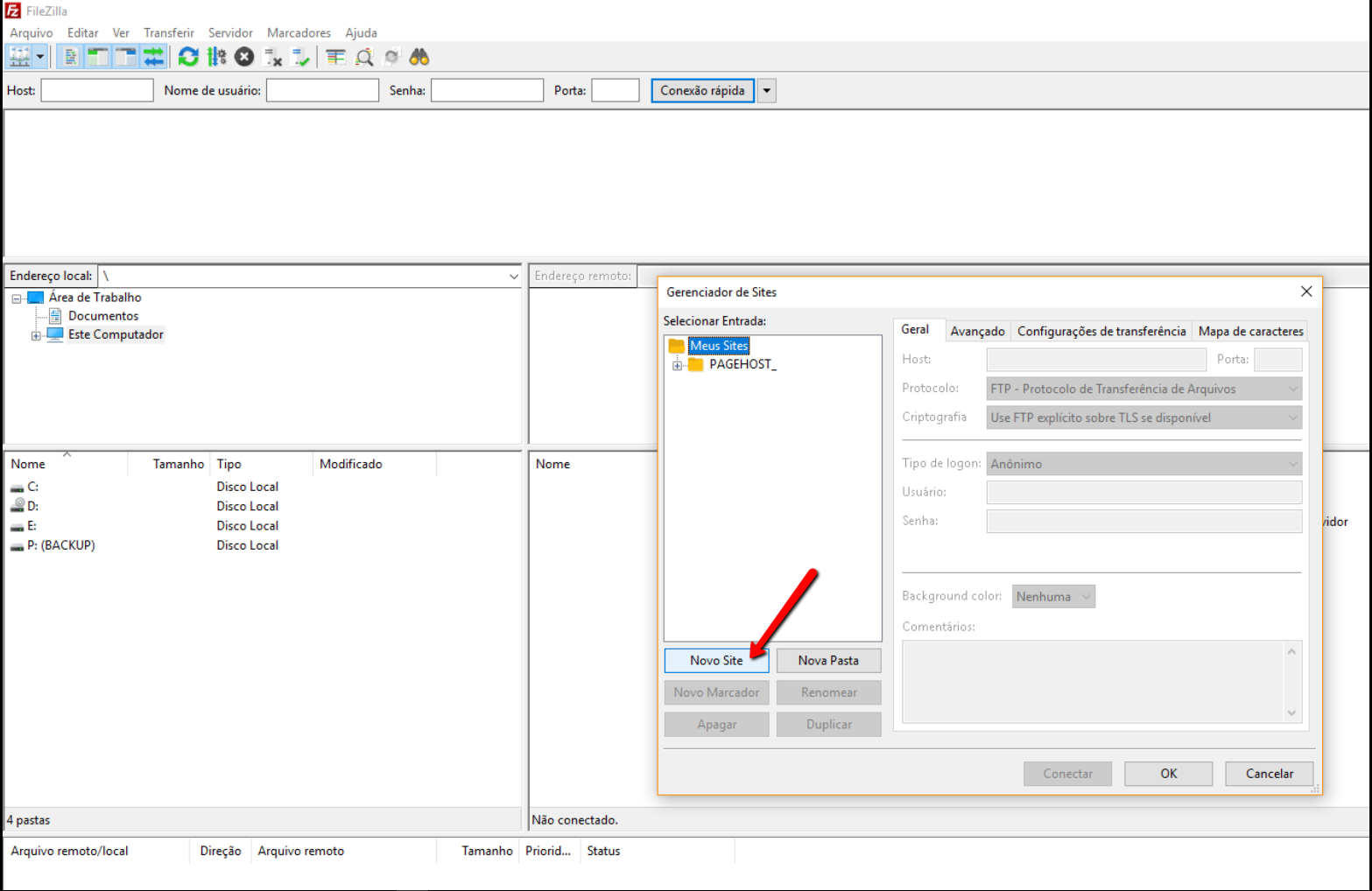Click the Nome de usuário input field
The height and width of the screenshot is (891, 1372).
[322, 90]
